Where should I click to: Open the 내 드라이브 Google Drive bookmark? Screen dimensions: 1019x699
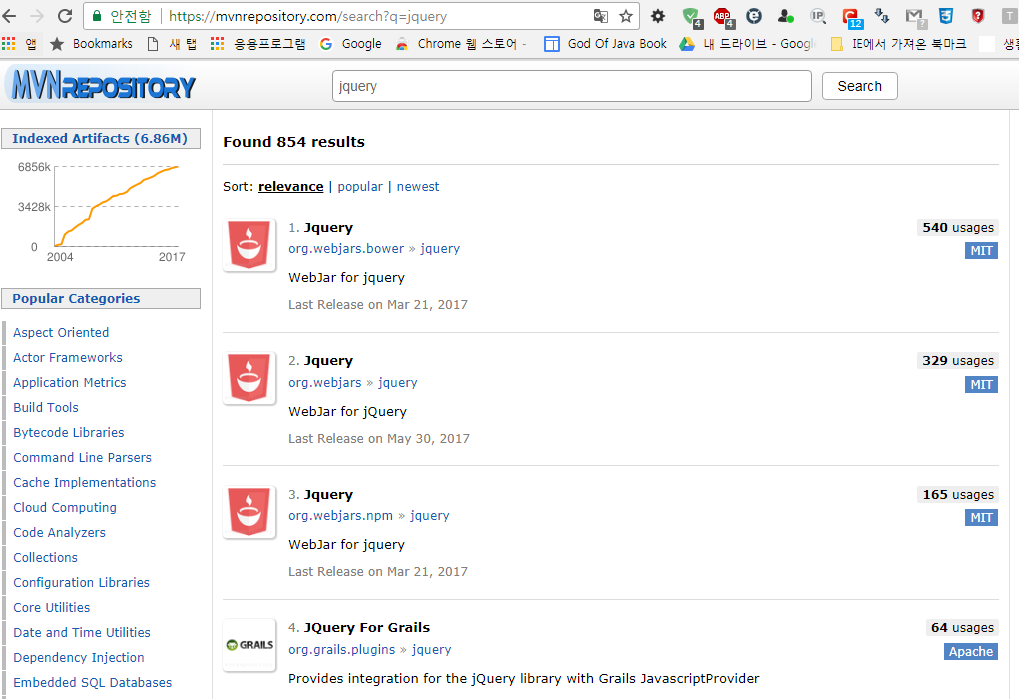pyautogui.click(x=747, y=44)
